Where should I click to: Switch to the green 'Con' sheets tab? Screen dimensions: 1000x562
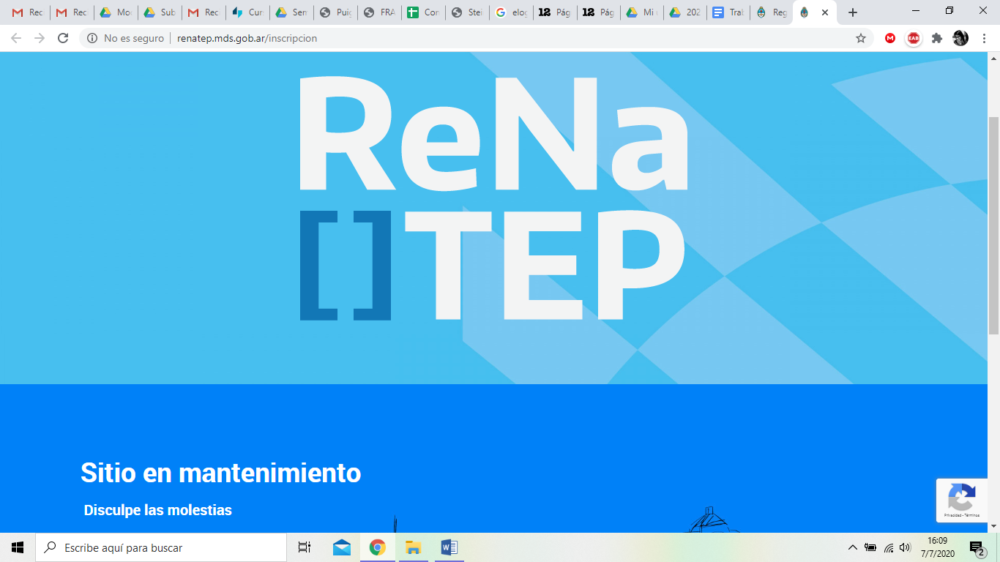[423, 12]
